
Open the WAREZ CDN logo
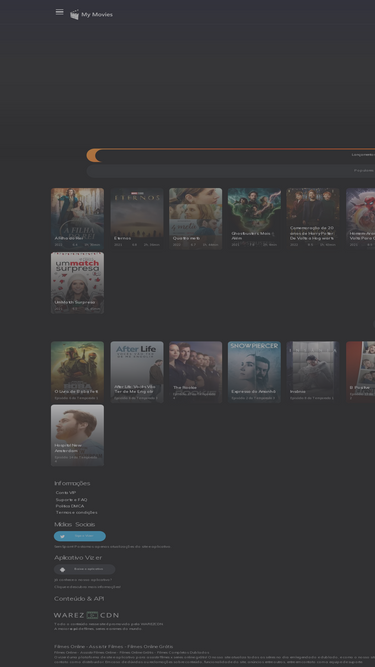pos(86,615)
